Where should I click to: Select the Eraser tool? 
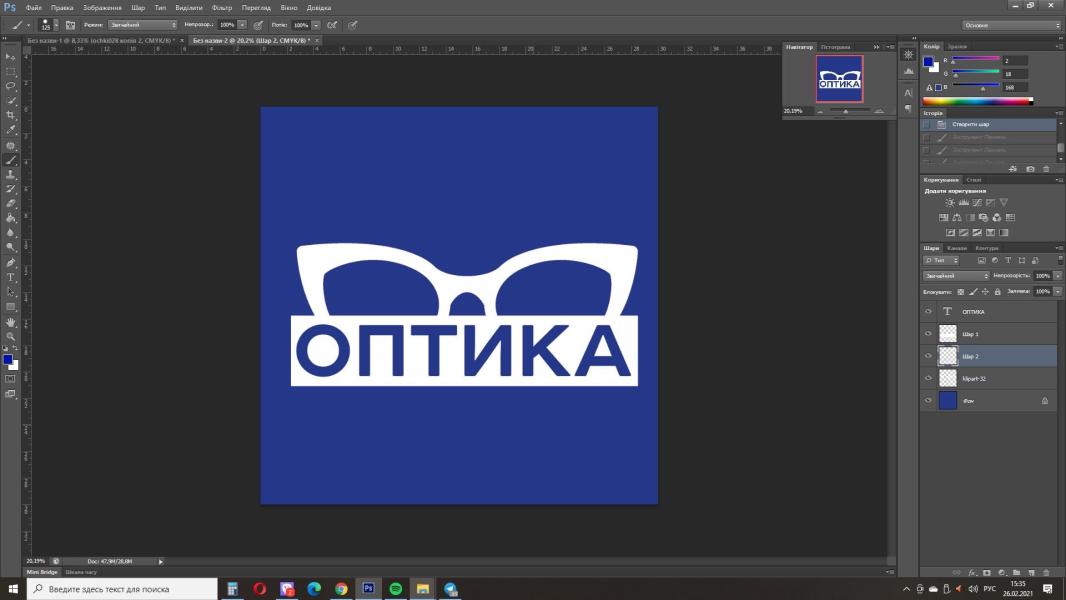pos(10,204)
